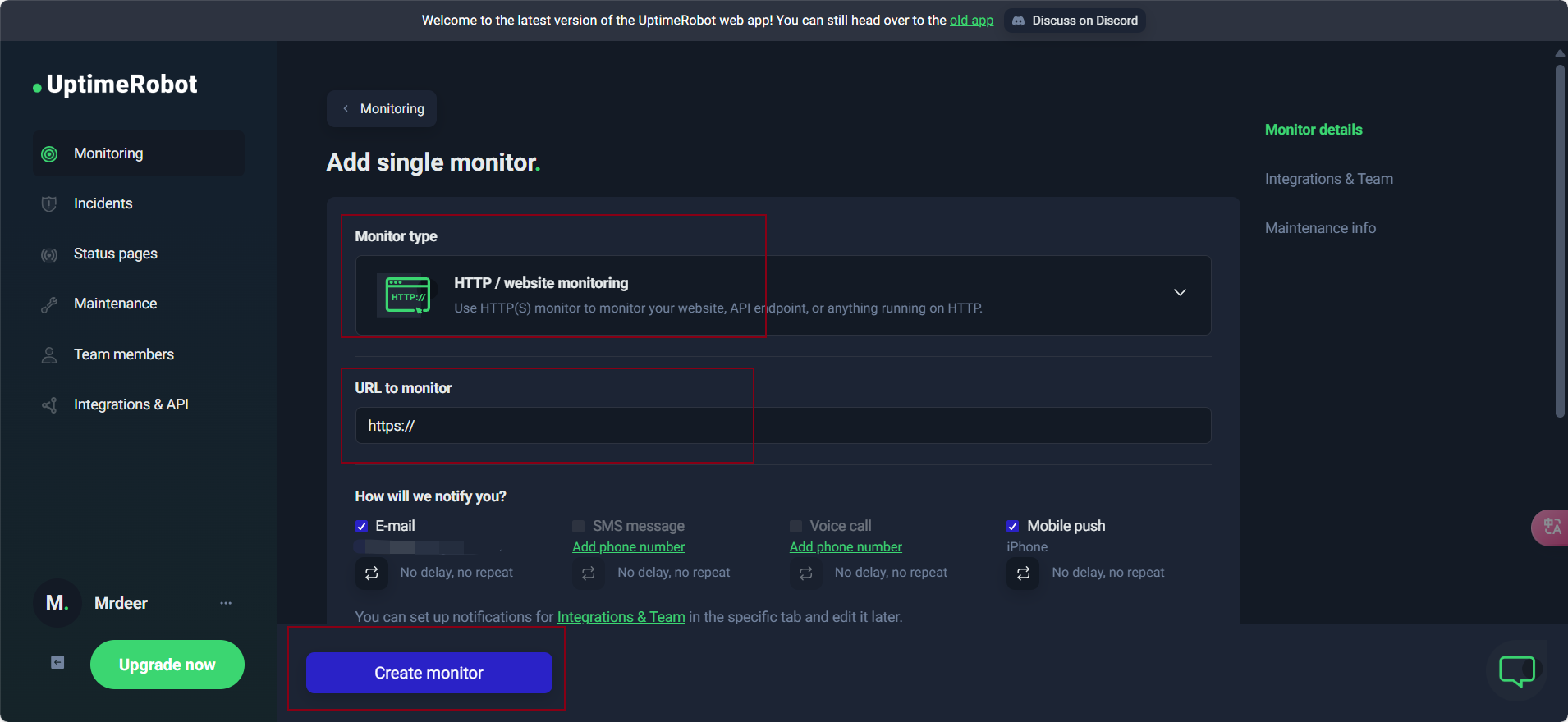The image size is (1568, 722).
Task: Jump to Integrations & Team section
Action: pos(1329,179)
